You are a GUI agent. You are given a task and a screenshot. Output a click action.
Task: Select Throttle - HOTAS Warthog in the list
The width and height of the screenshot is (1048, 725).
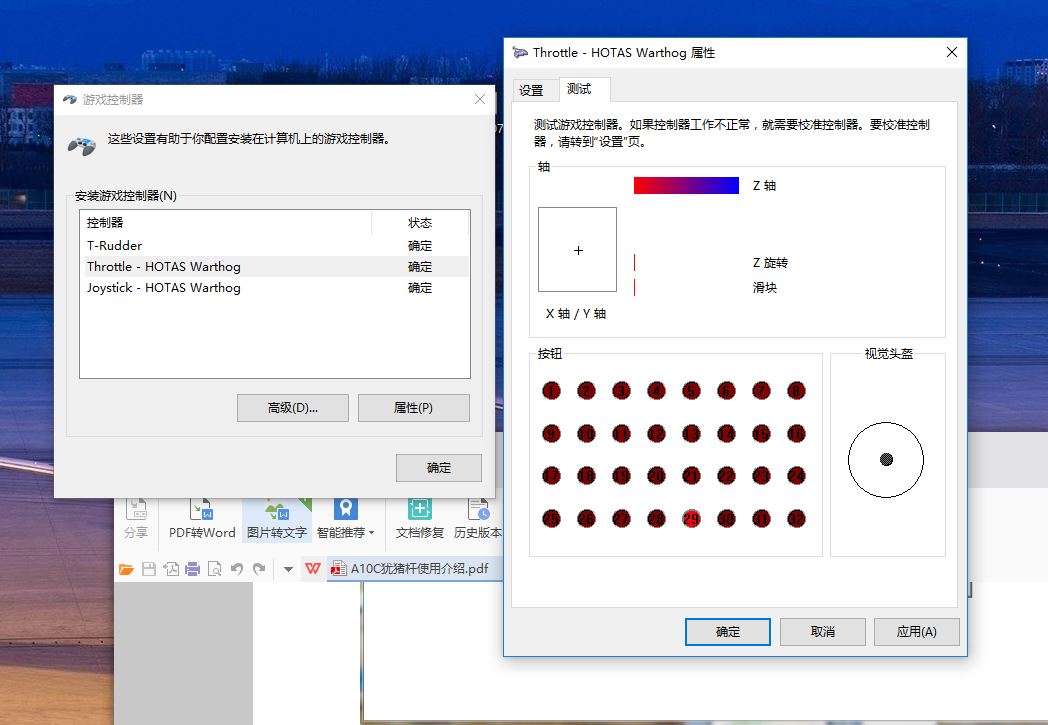275,267
